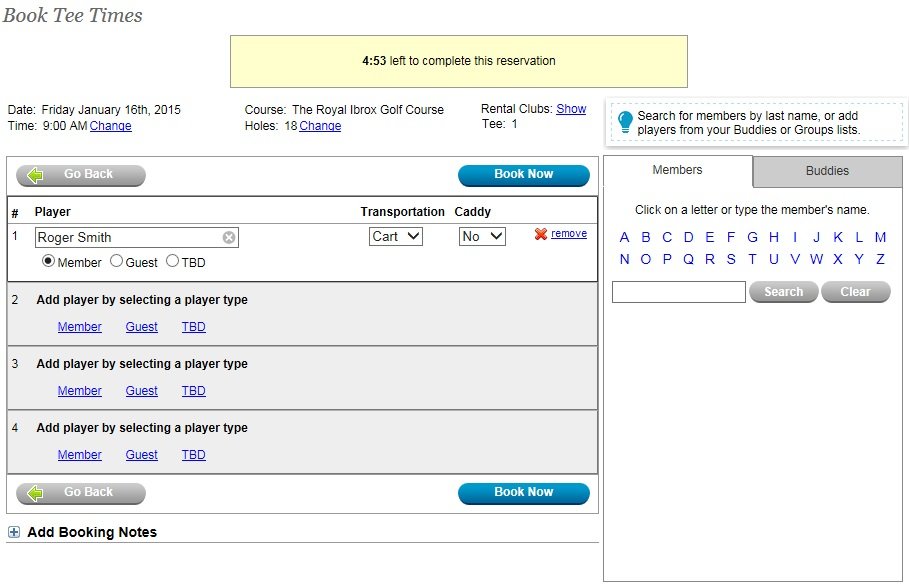
Task: Click the Change link next to 9:00 AM
Action: pyautogui.click(x=111, y=126)
